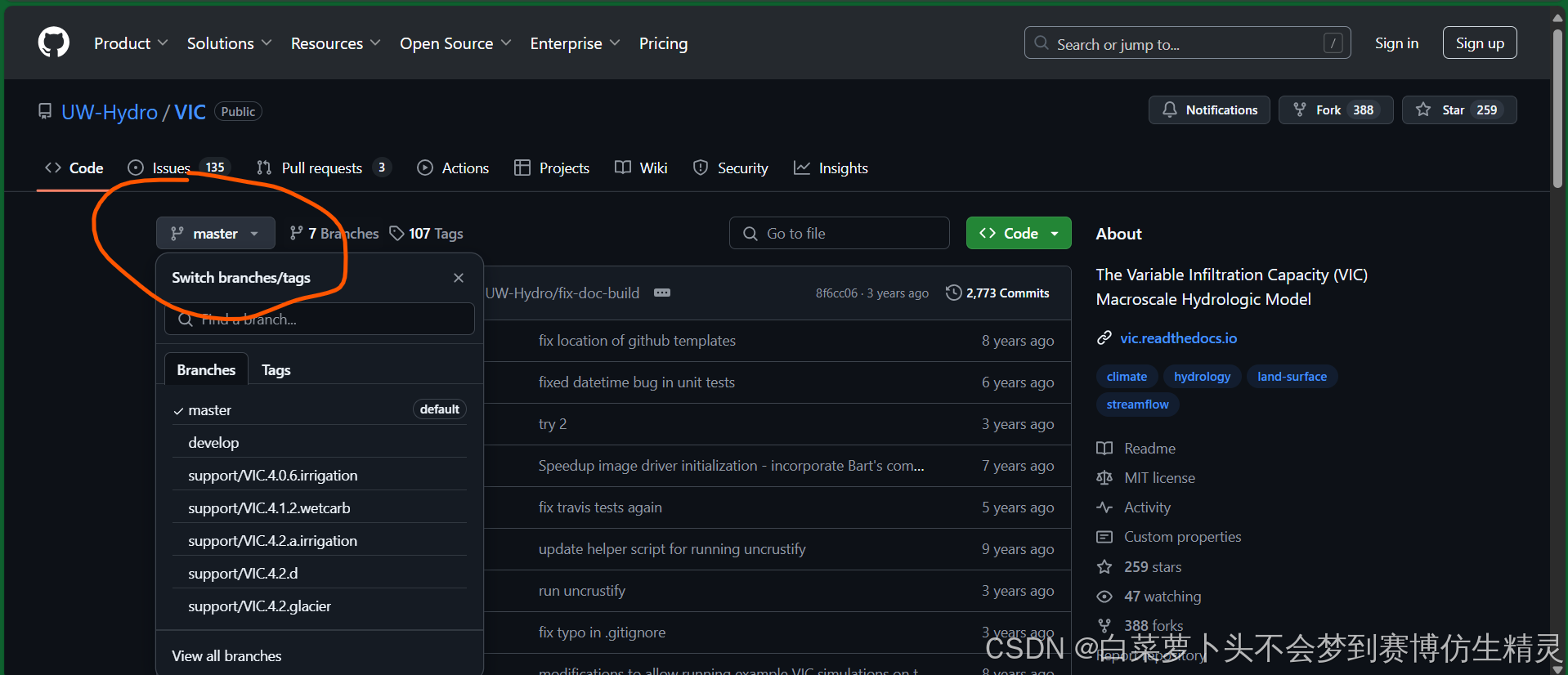Select branch support/VIC.4.1.2.wetcarb
This screenshot has height=675, width=1568.
click(x=320, y=507)
